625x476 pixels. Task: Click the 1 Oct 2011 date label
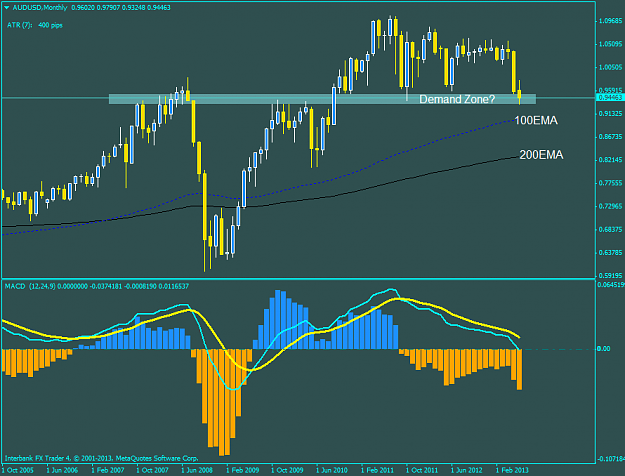pos(423,470)
